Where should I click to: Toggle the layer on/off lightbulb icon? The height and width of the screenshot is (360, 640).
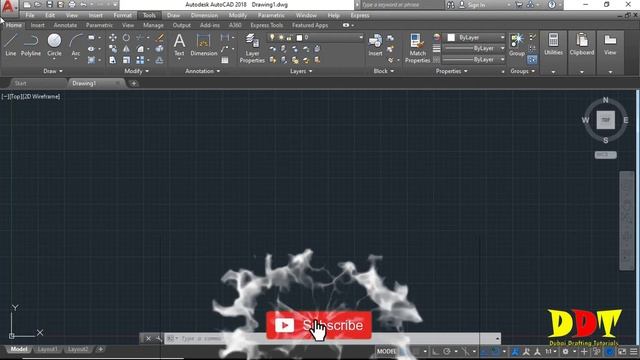(272, 38)
